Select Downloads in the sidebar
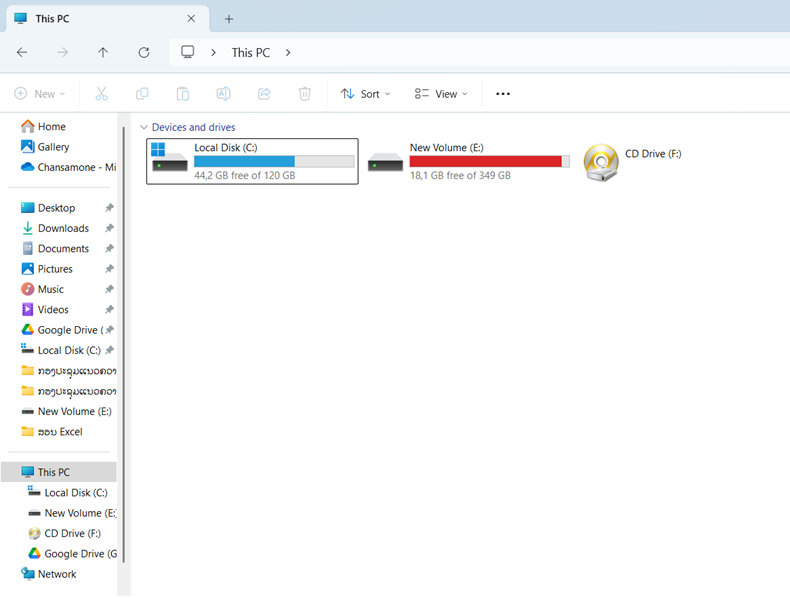This screenshot has height=598, width=790. 63,228
